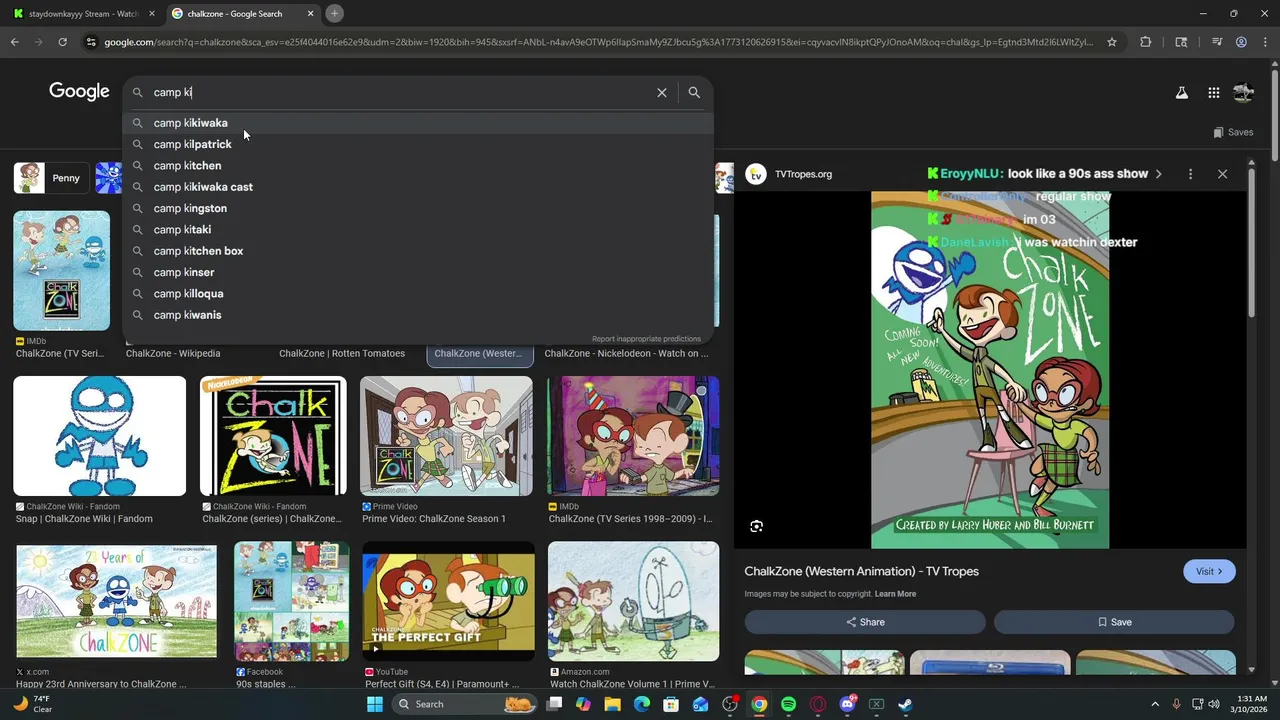
Task: Open more options in image preview panel
Action: [x=1190, y=174]
